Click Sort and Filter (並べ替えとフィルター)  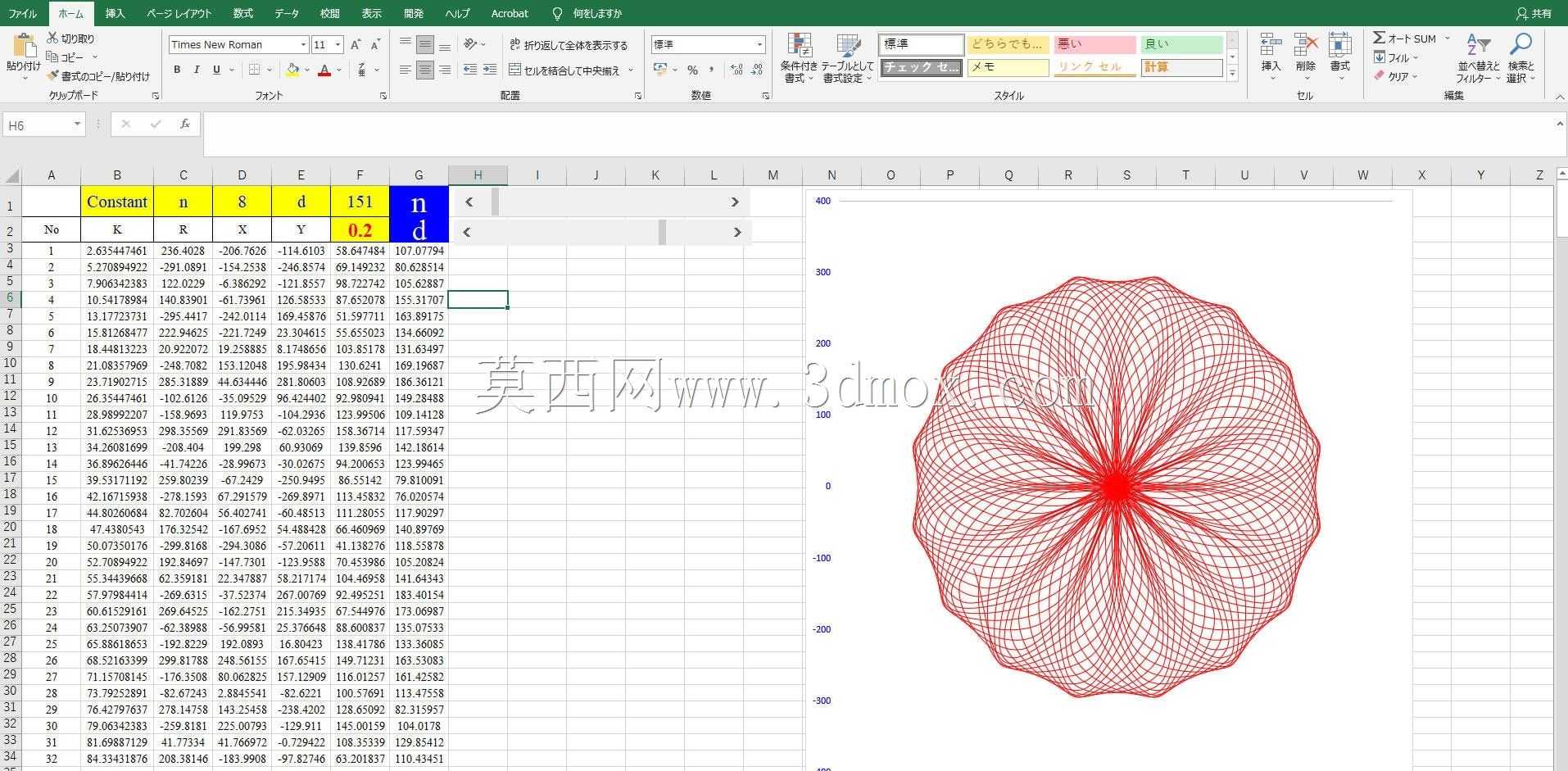pyautogui.click(x=1478, y=59)
